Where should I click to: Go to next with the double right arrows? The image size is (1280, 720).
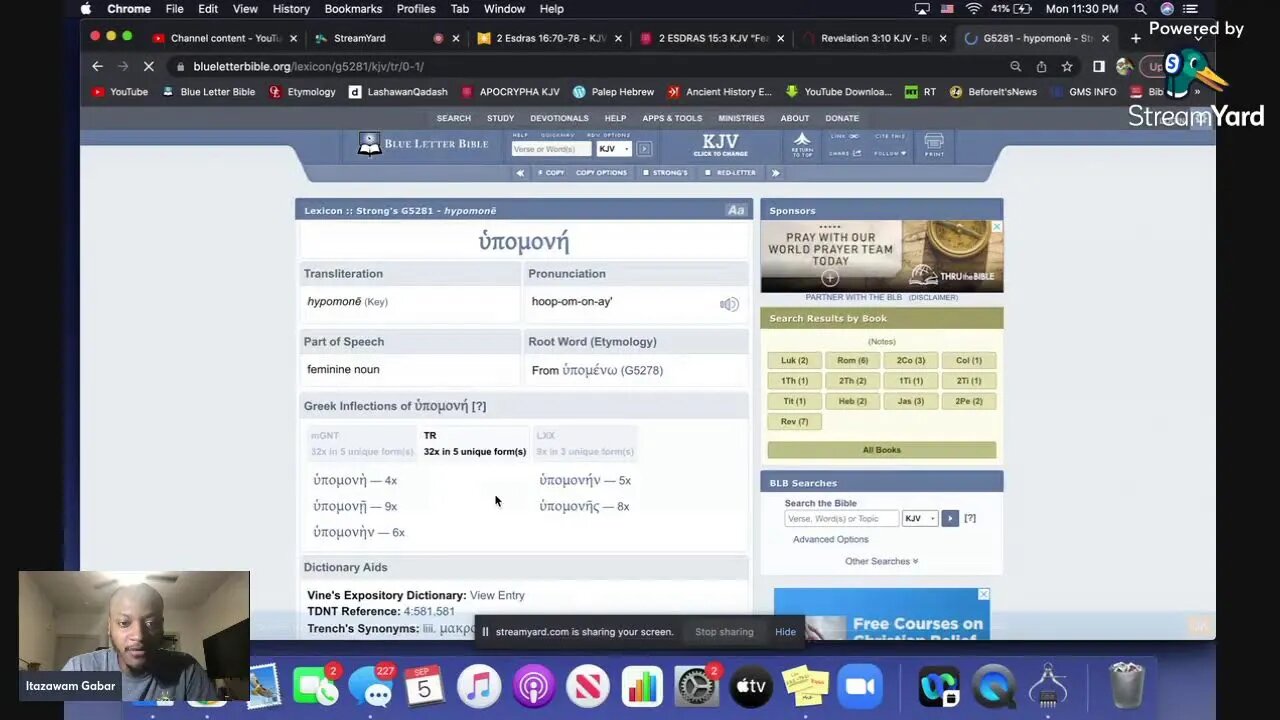point(775,173)
